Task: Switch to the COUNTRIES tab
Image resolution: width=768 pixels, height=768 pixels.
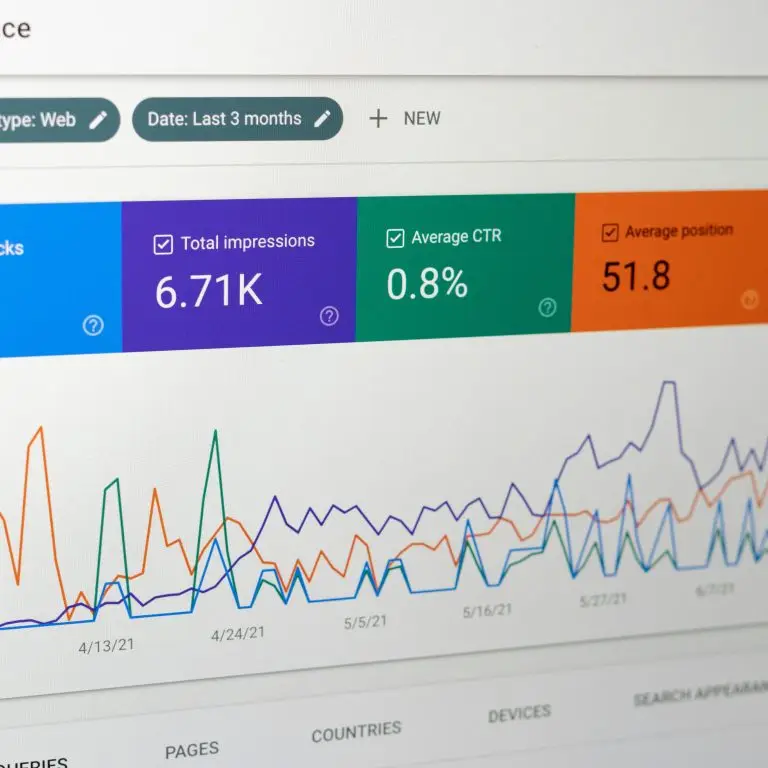Action: click(356, 732)
